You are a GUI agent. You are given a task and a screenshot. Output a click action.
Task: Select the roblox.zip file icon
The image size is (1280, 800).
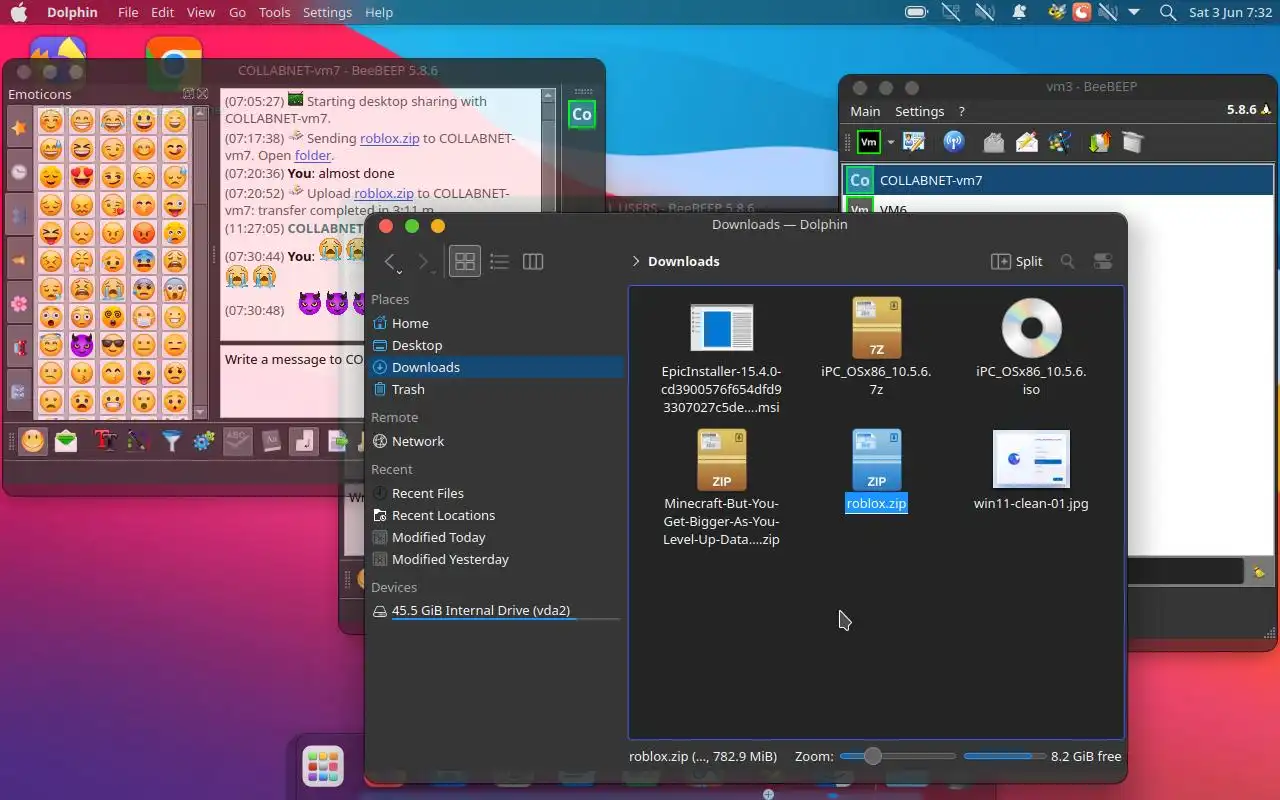click(876, 460)
